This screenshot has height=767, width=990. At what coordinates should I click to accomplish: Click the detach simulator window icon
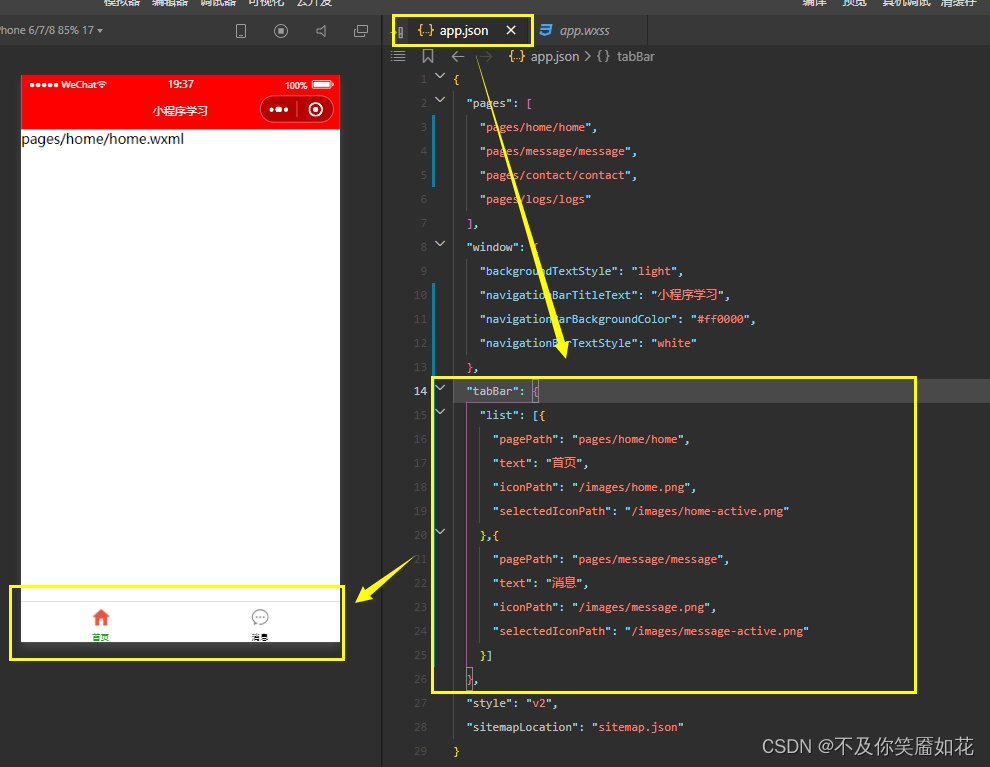(361, 31)
